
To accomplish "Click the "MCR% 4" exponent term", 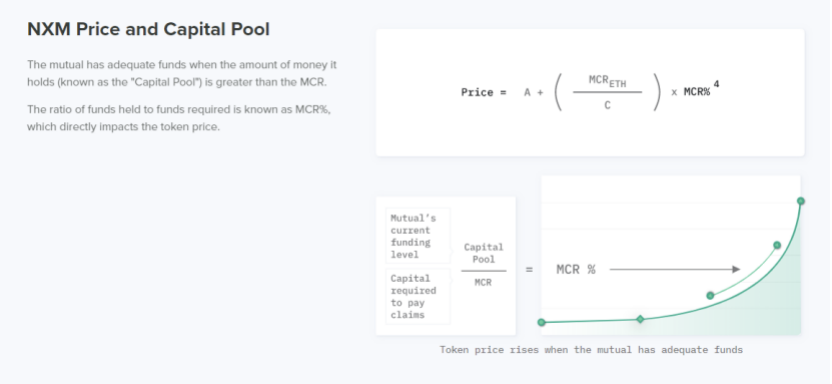I will (x=701, y=90).
